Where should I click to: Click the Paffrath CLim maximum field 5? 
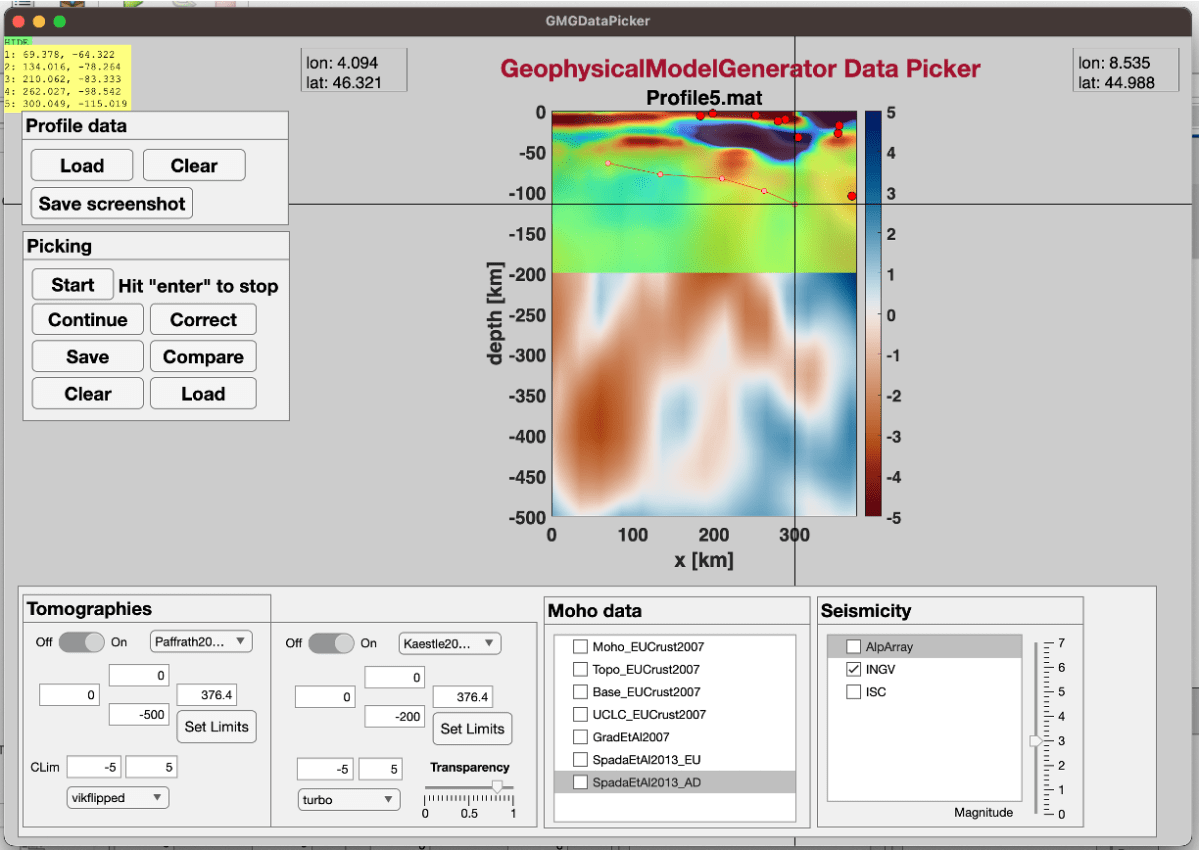152,767
